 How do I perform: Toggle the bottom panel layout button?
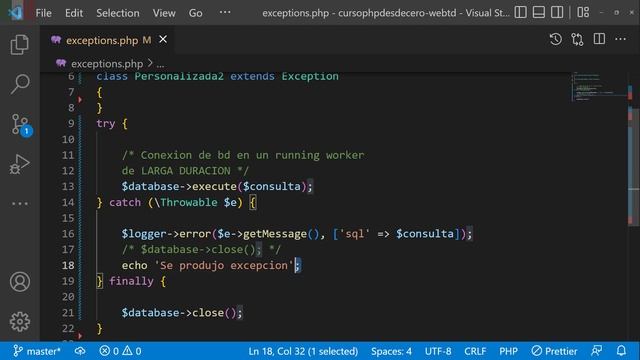click(x=539, y=12)
